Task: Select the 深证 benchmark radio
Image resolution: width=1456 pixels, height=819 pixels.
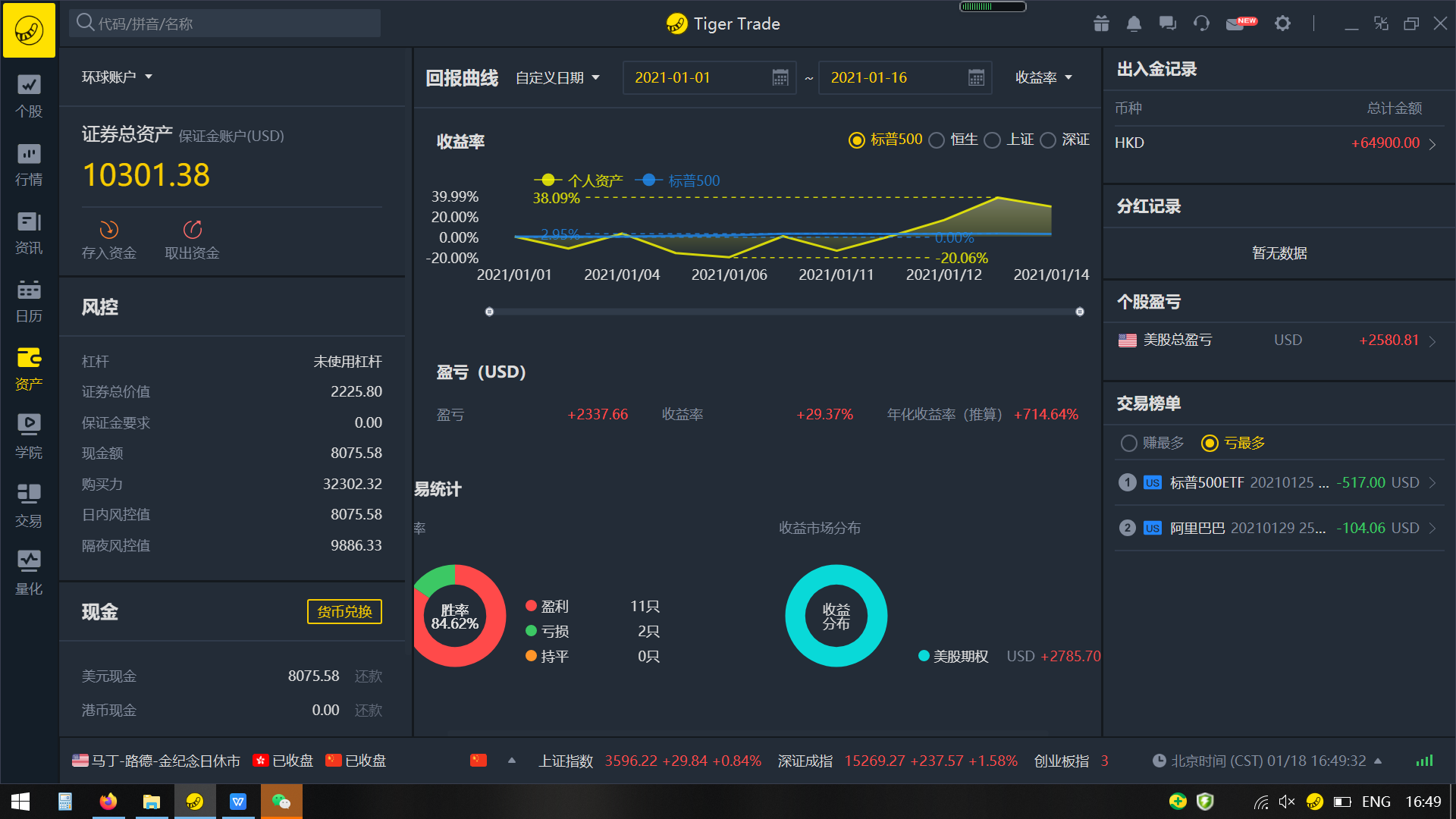Action: tap(1048, 140)
